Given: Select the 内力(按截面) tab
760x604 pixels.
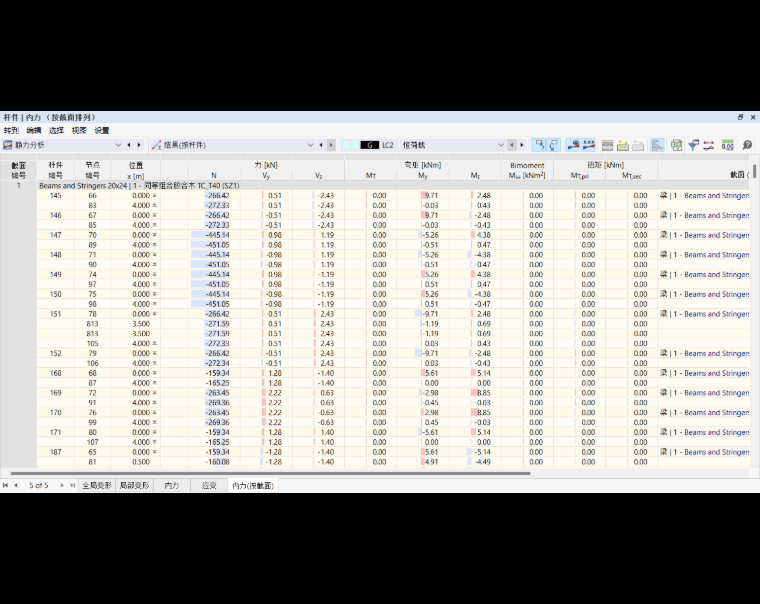Looking at the screenshot, I should 253,485.
